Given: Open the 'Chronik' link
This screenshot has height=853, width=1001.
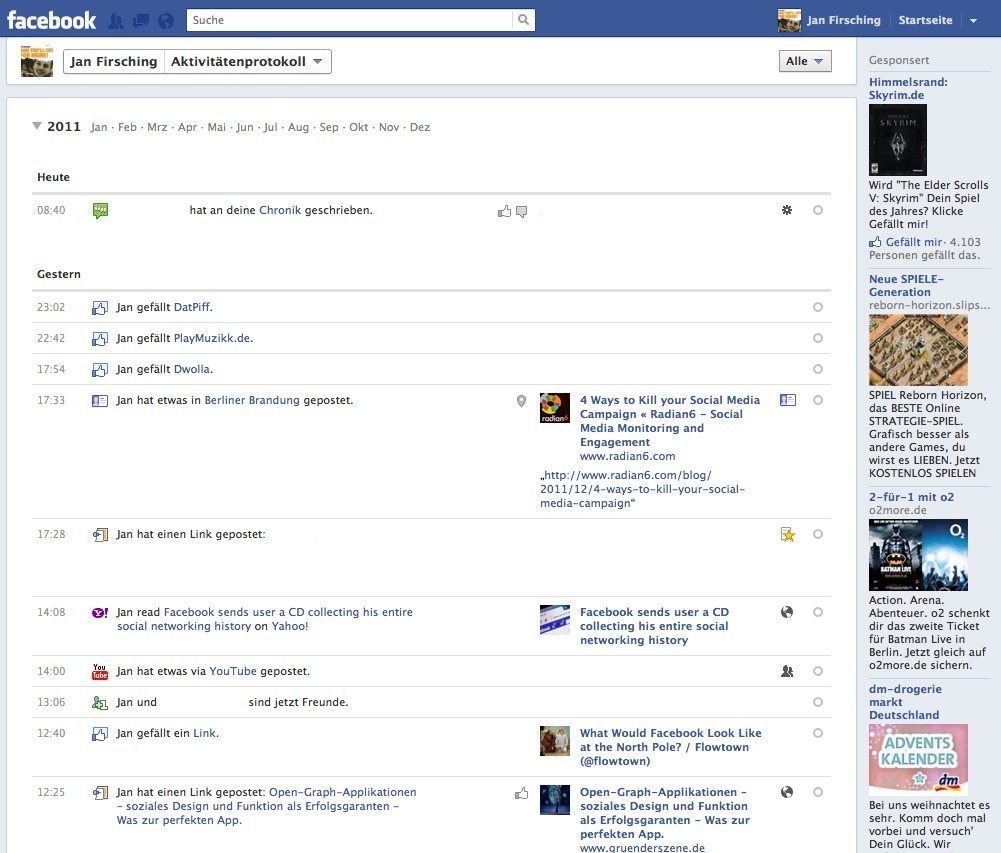Looking at the screenshot, I should 280,210.
